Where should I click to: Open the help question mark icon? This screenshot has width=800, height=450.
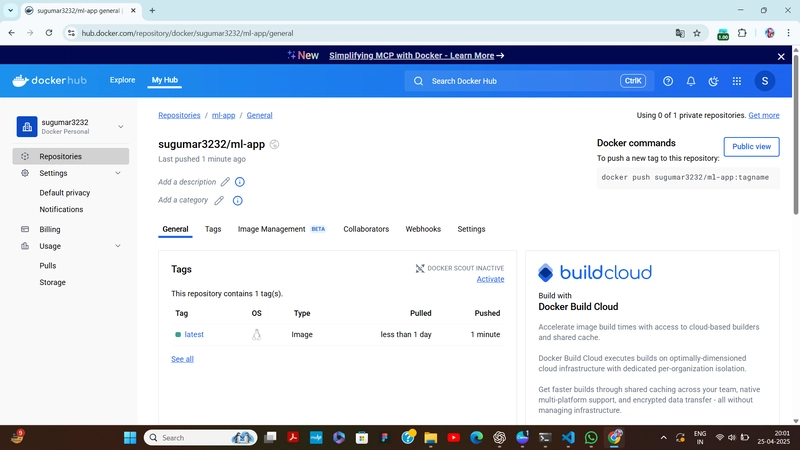(x=668, y=81)
